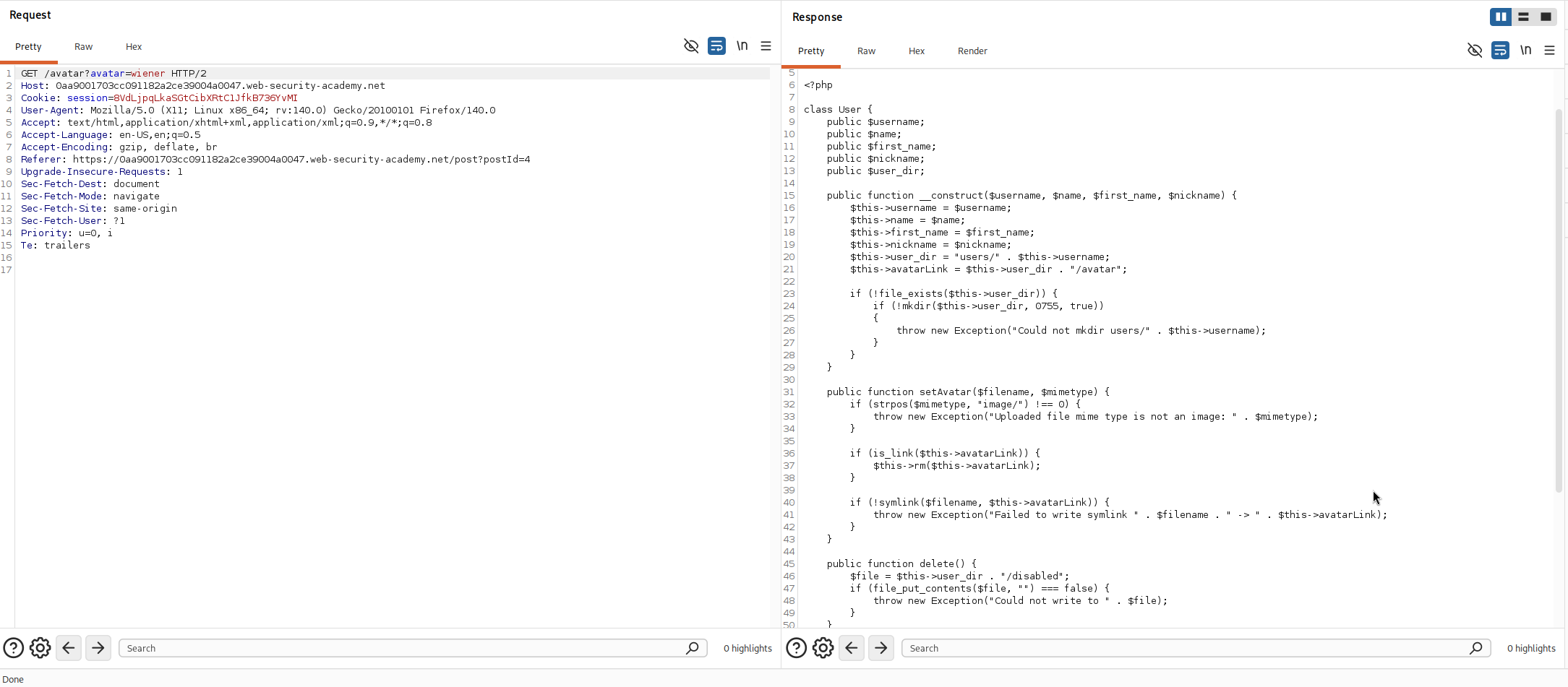Switch Request view to Hex tab
The width and height of the screenshot is (1568, 687).
tap(134, 47)
